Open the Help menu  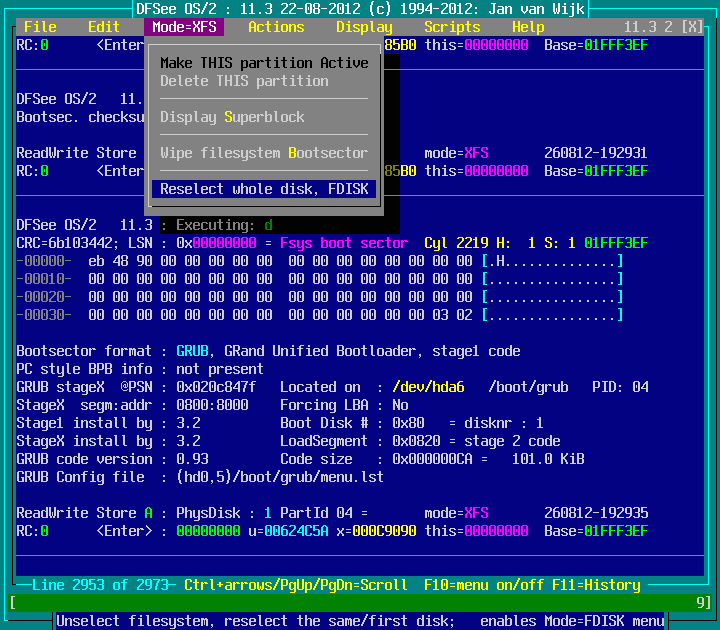[528, 27]
